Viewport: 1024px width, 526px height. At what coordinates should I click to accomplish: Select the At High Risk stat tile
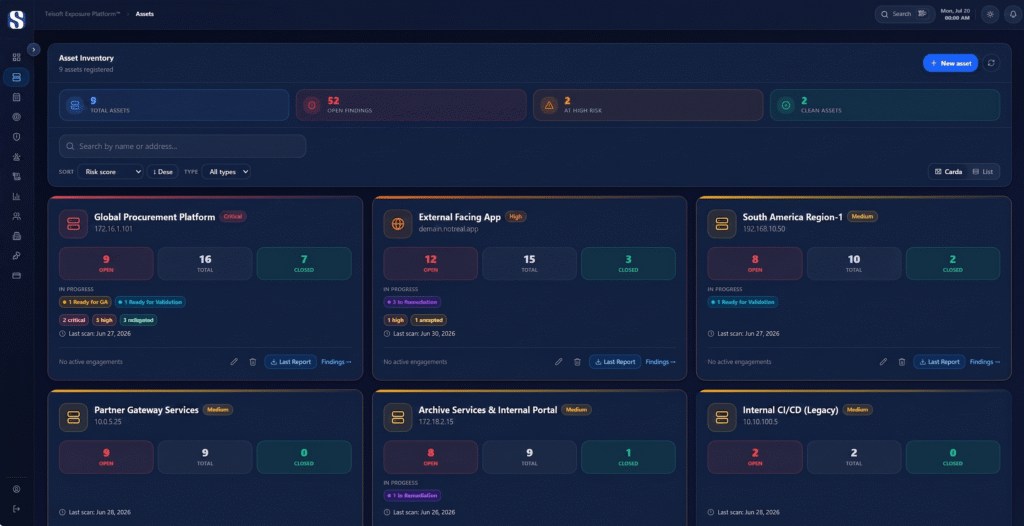648,105
